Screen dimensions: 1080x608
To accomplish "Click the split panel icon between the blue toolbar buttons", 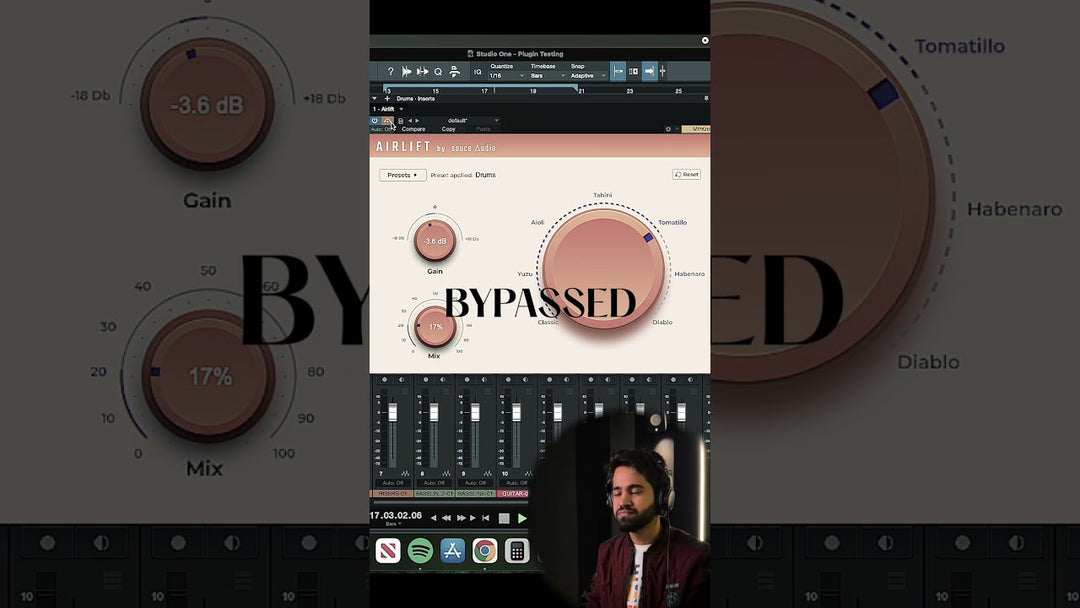I will pyautogui.click(x=633, y=71).
